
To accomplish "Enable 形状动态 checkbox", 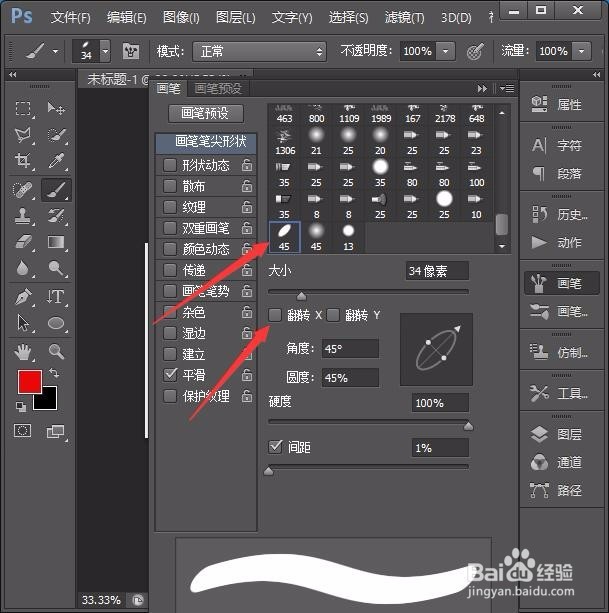I will click(x=170, y=165).
